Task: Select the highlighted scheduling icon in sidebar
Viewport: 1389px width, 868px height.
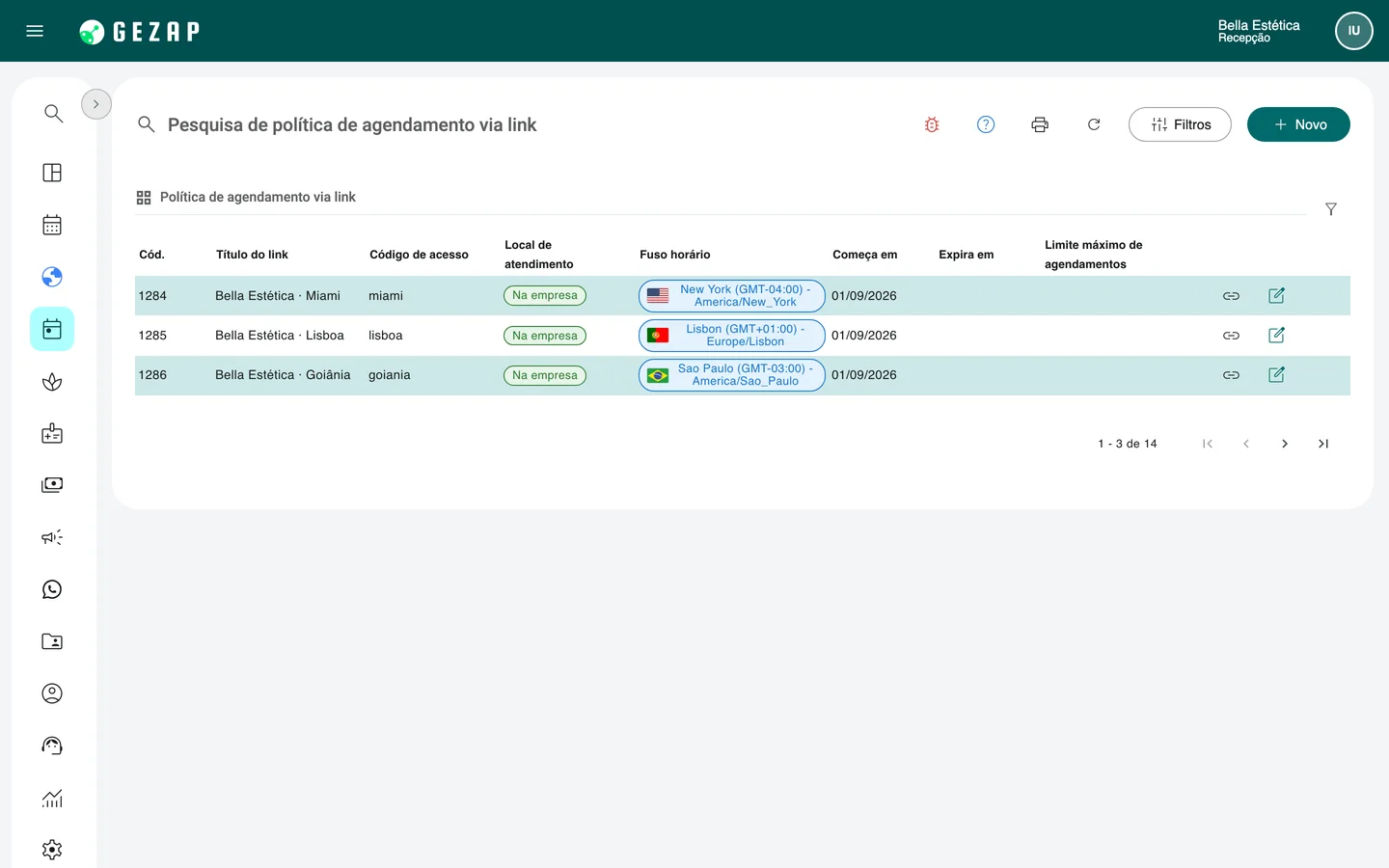Action: click(52, 329)
